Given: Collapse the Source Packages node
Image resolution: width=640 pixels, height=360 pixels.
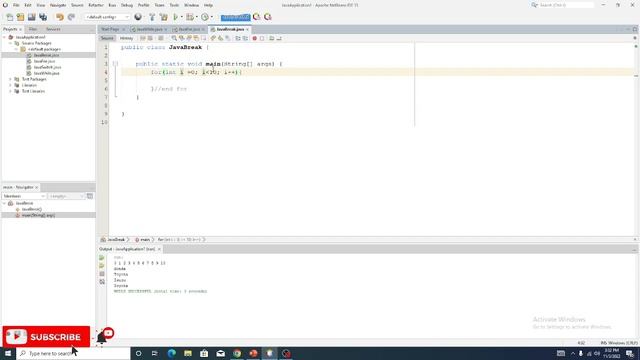Looking at the screenshot, I should click(x=11, y=43).
